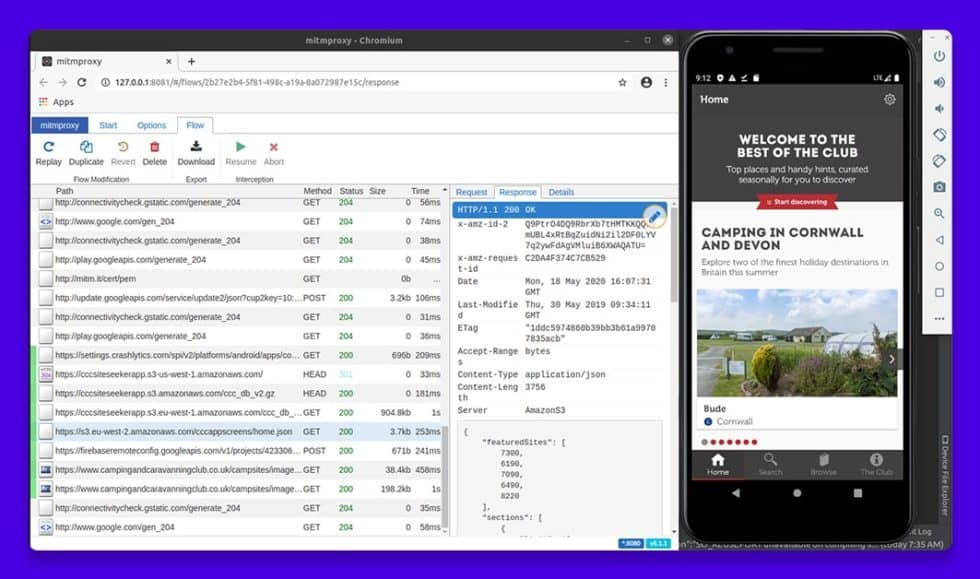Screen dimensions: 980x579
Task: Tap the next arrow on the campsite carousel
Action: click(x=891, y=359)
